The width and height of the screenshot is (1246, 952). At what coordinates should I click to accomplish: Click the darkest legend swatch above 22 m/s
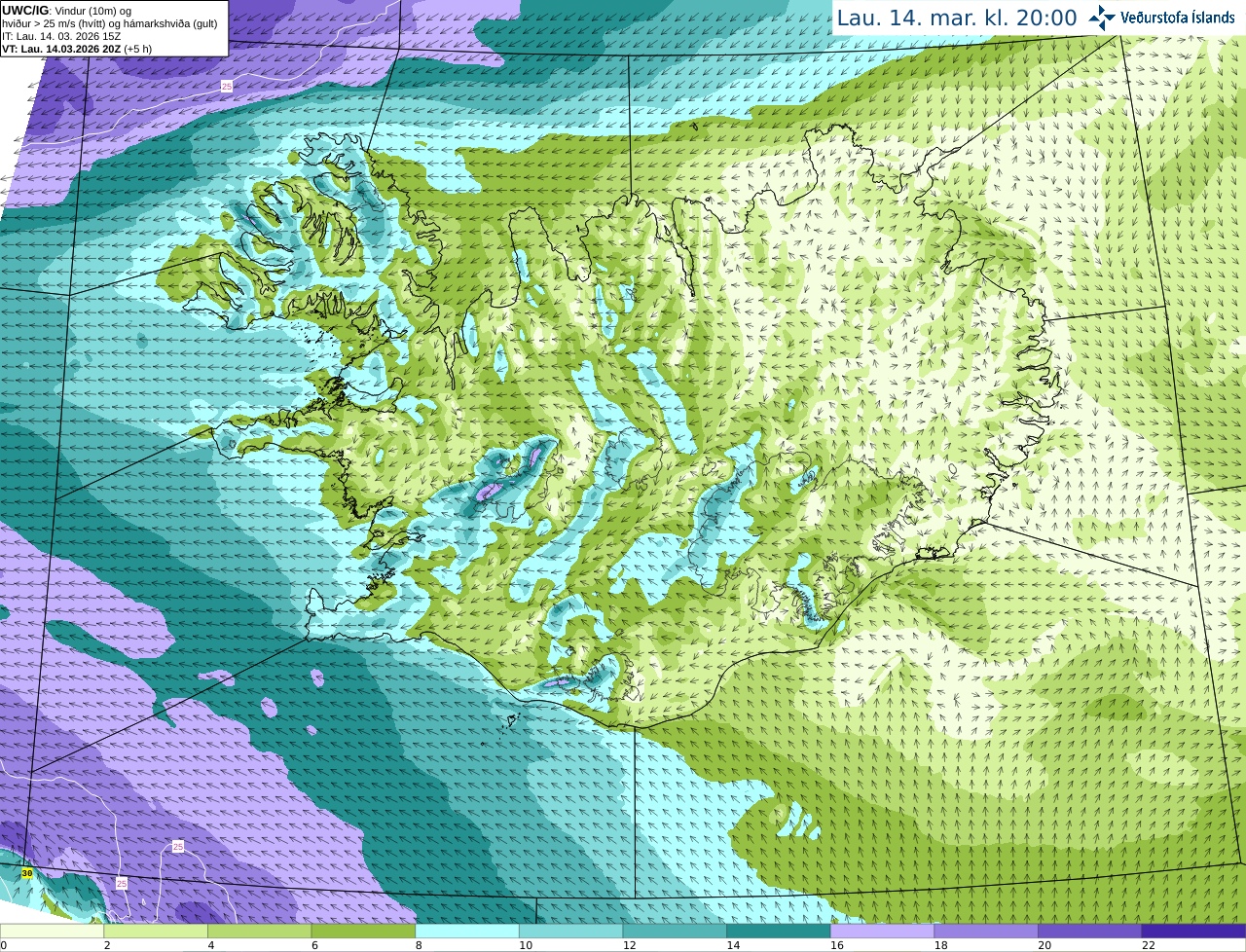pos(1193,931)
